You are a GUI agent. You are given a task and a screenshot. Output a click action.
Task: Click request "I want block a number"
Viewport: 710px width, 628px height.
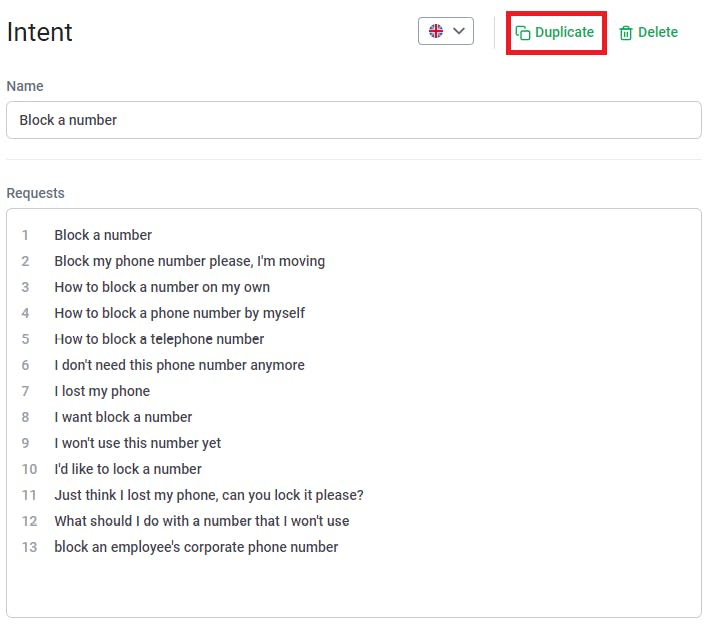[123, 417]
